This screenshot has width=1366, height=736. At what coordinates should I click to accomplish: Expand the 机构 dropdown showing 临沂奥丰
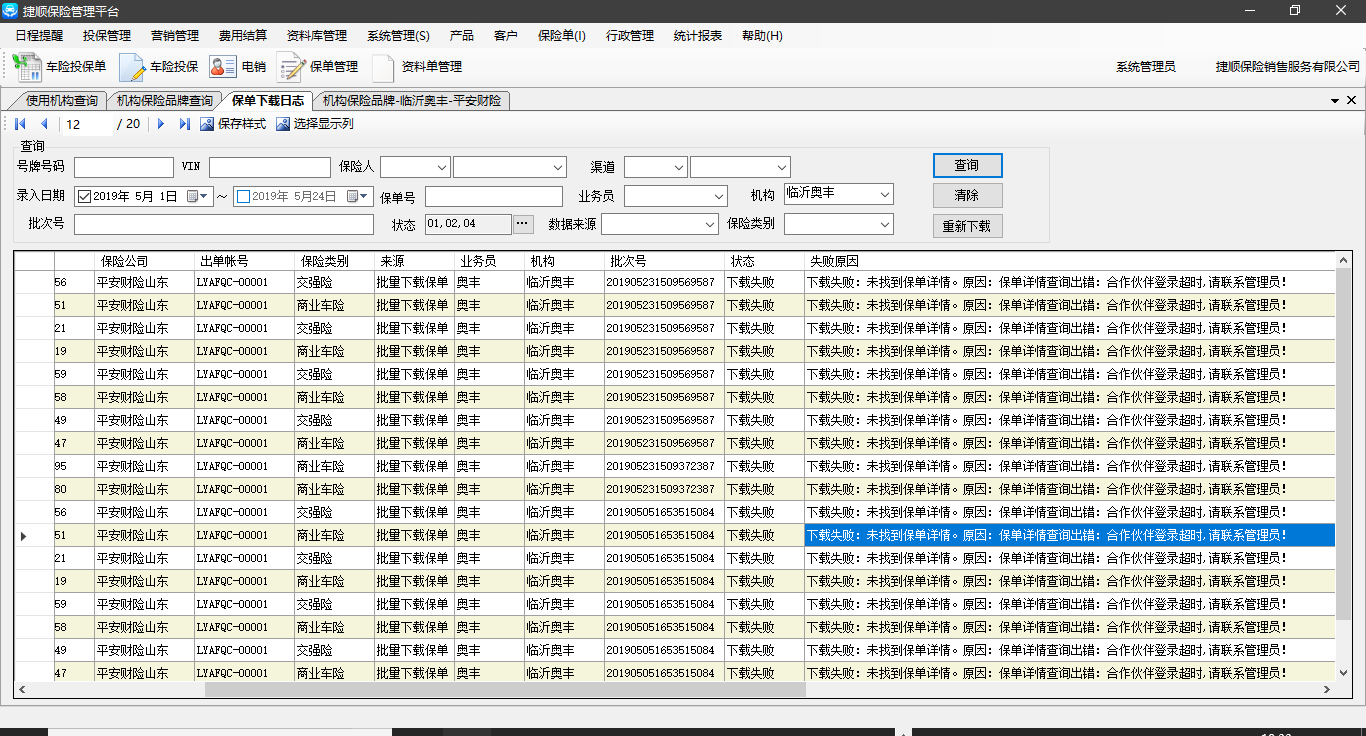pos(883,194)
